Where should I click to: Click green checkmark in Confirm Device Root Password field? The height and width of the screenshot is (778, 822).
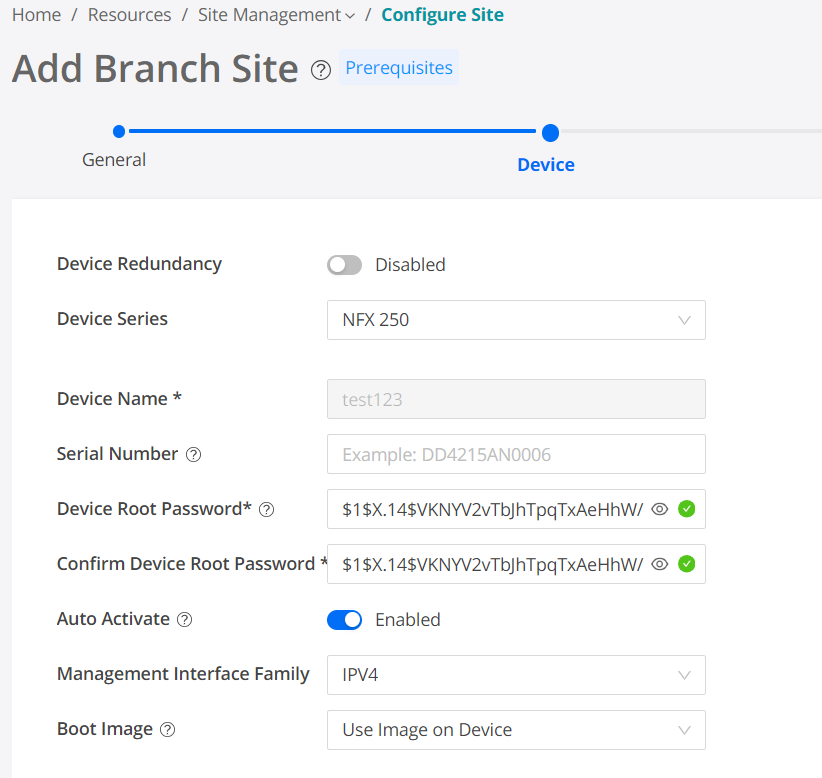[x=686, y=564]
